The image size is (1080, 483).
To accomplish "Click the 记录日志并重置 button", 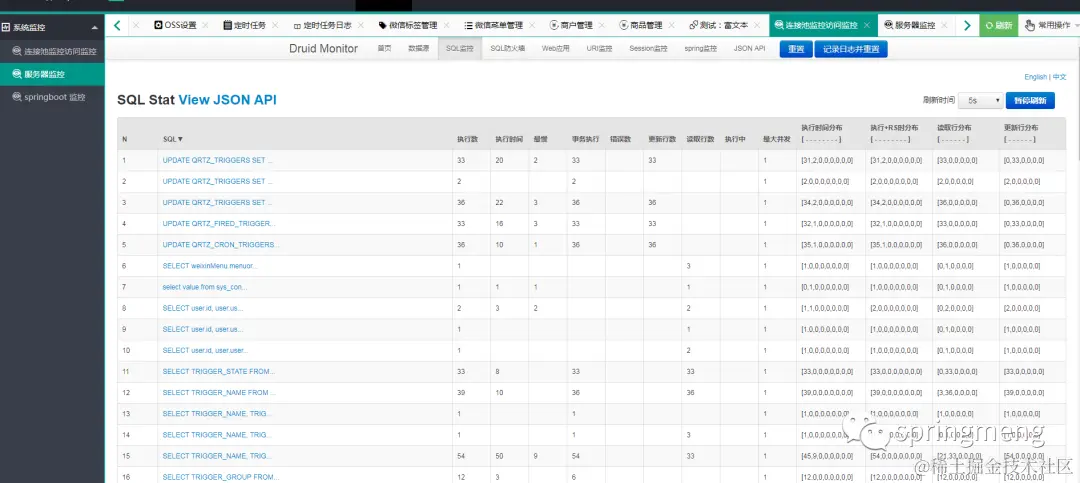I will tap(851, 50).
